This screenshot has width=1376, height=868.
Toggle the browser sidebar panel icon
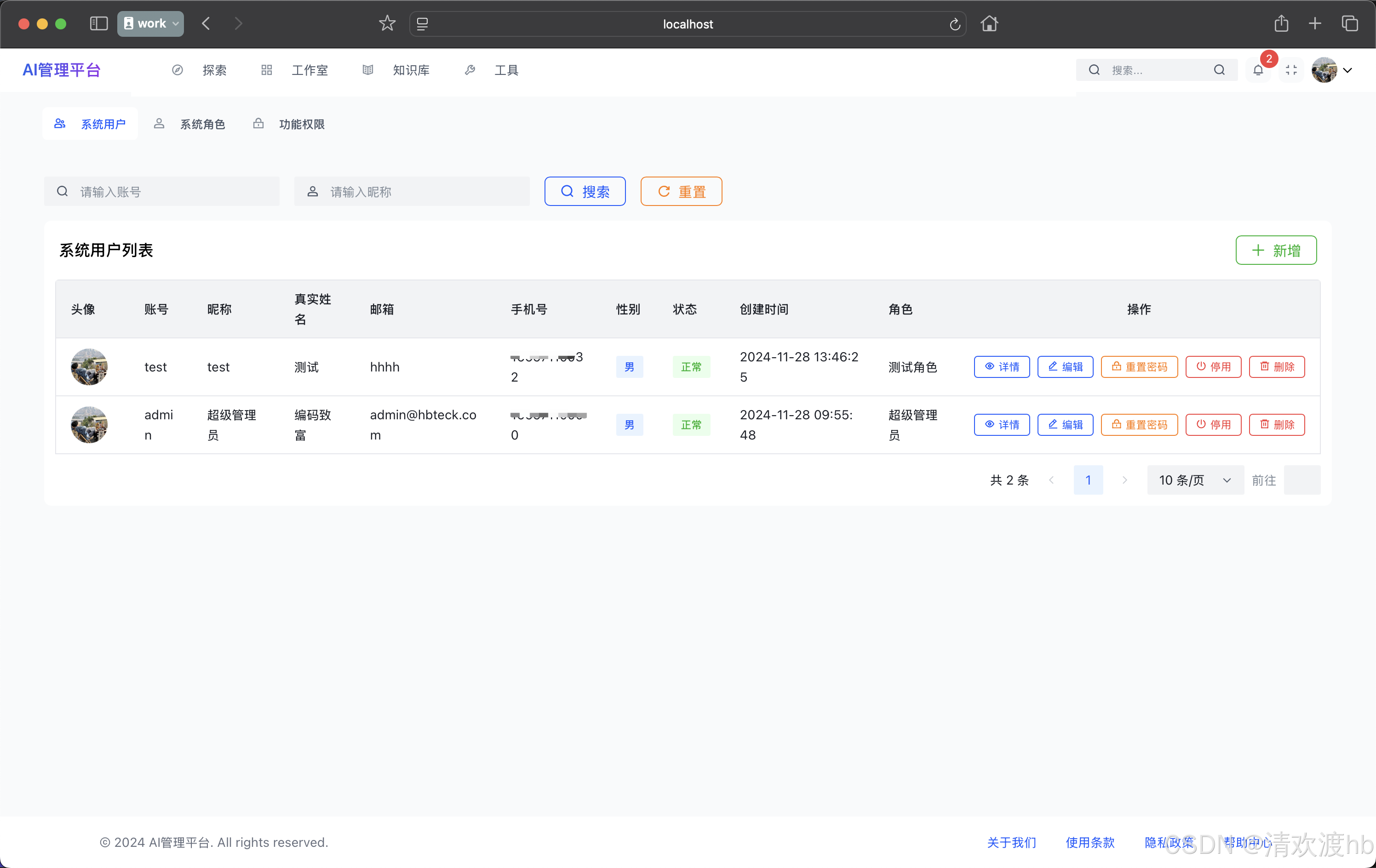coord(98,23)
